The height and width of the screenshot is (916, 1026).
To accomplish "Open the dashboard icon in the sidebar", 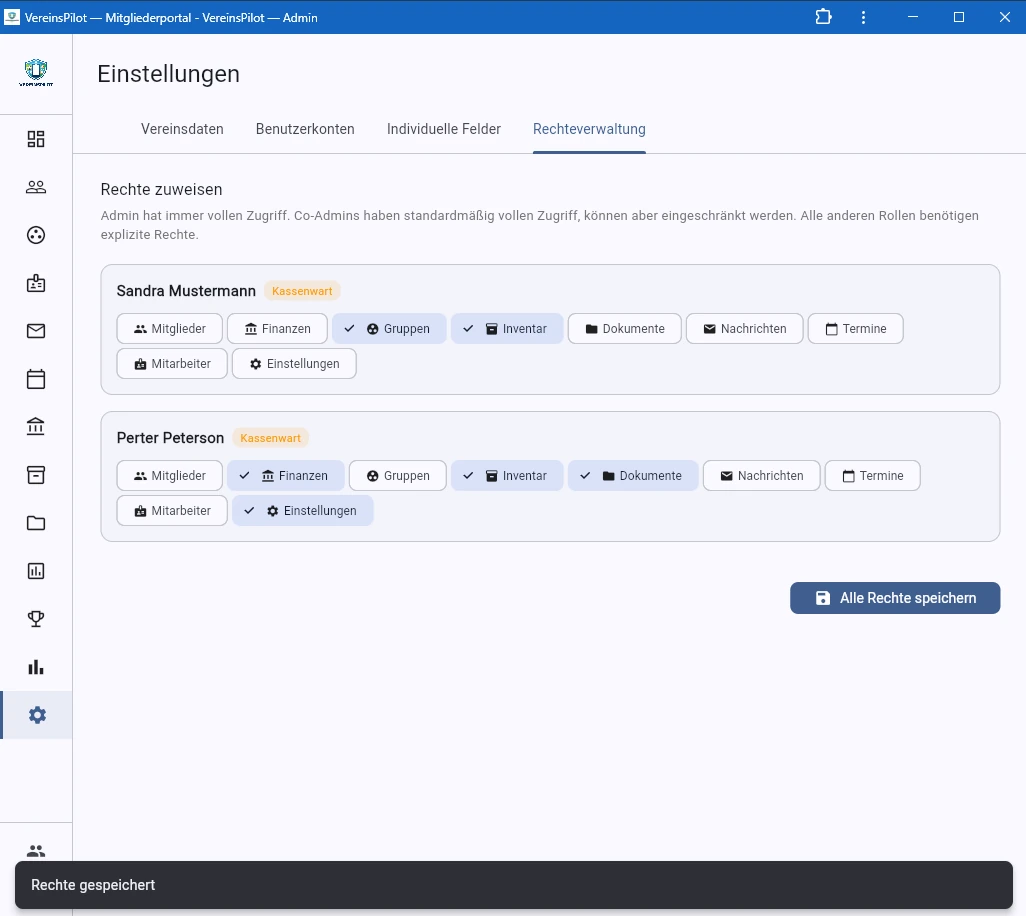I will (x=36, y=139).
